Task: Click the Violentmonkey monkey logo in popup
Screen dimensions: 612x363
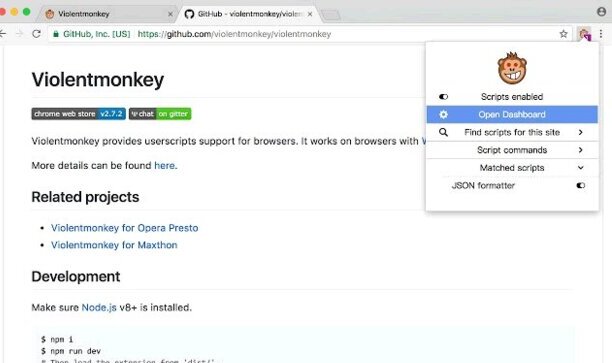Action: [512, 68]
